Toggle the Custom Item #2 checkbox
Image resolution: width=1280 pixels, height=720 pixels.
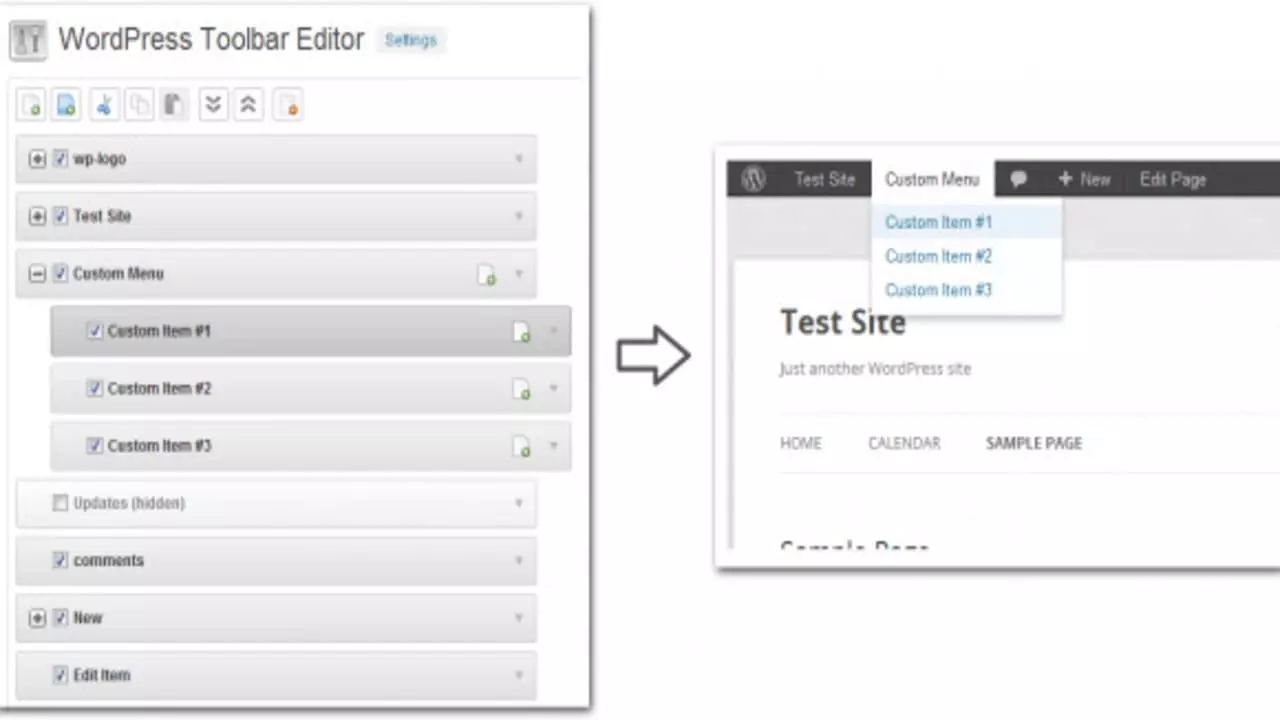95,388
